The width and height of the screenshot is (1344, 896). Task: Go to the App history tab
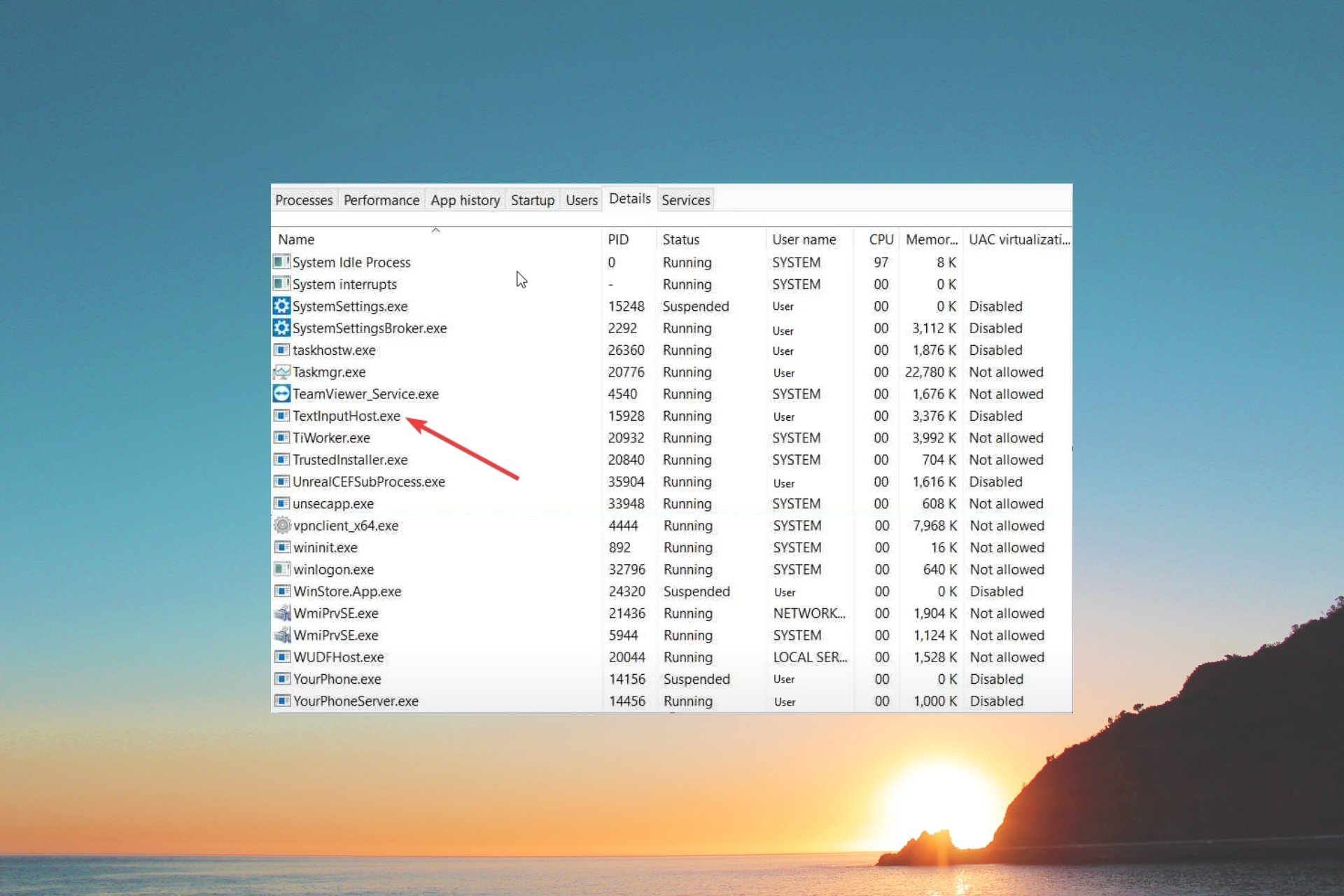click(x=465, y=200)
